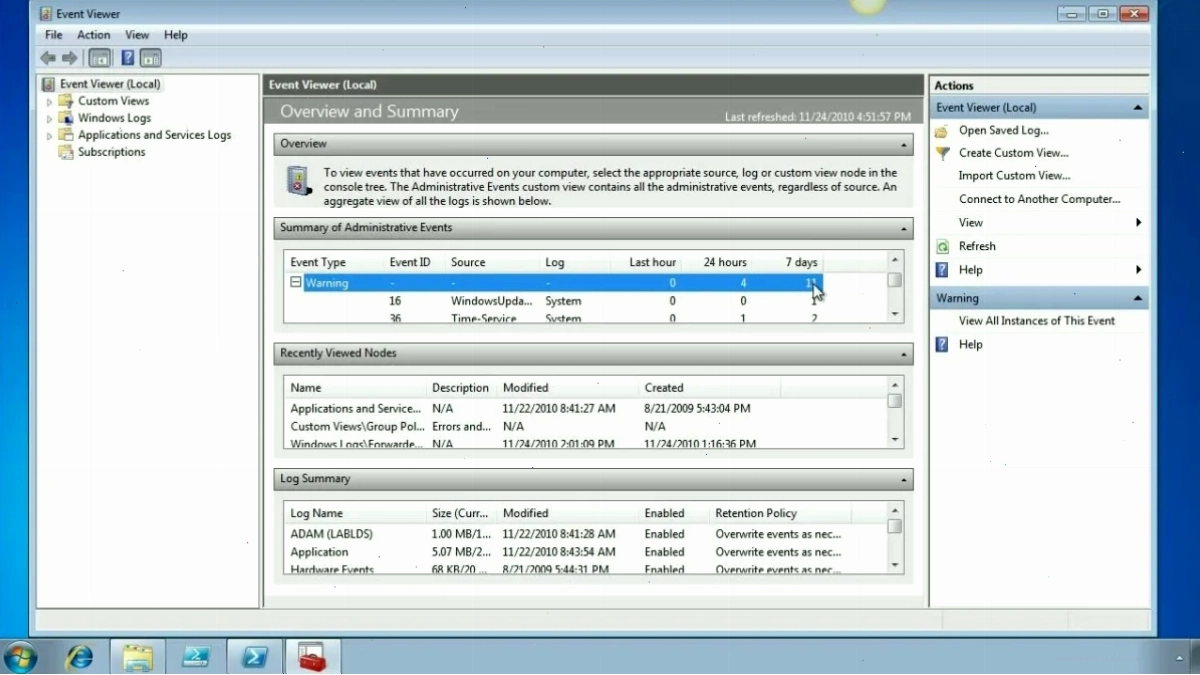Screen dimensions: 1200x675
Task: Click Create Custom View action
Action: [1014, 153]
